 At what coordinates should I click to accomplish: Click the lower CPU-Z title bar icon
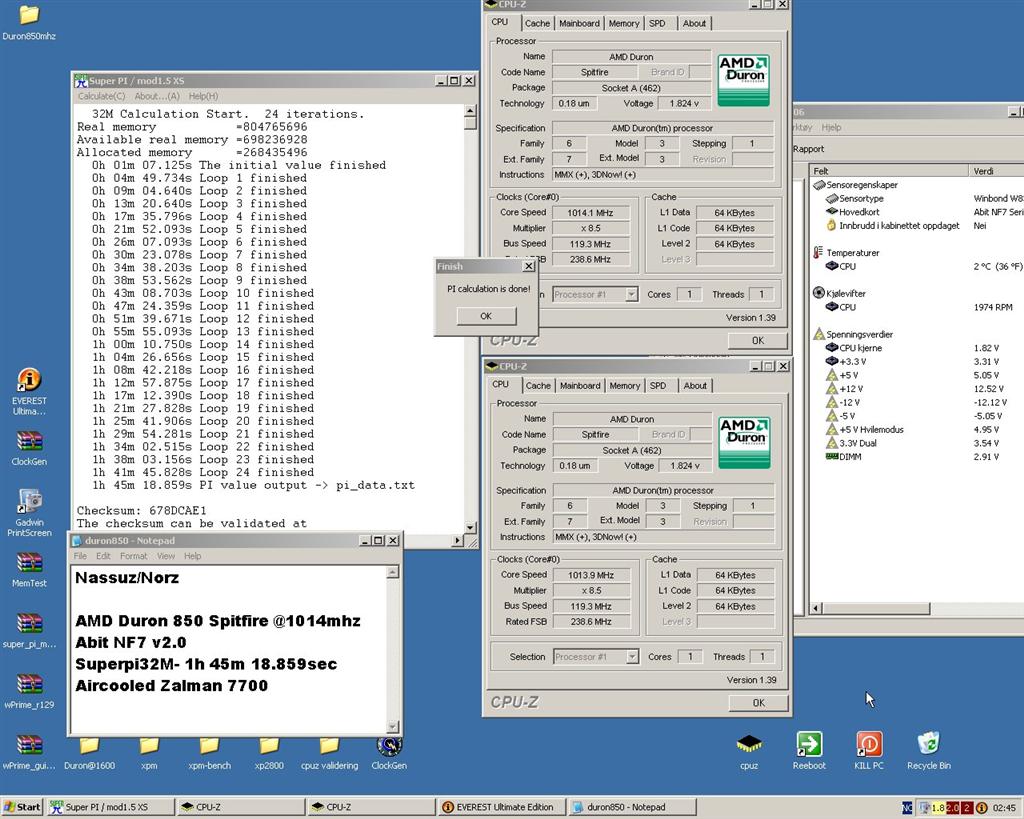(492, 366)
